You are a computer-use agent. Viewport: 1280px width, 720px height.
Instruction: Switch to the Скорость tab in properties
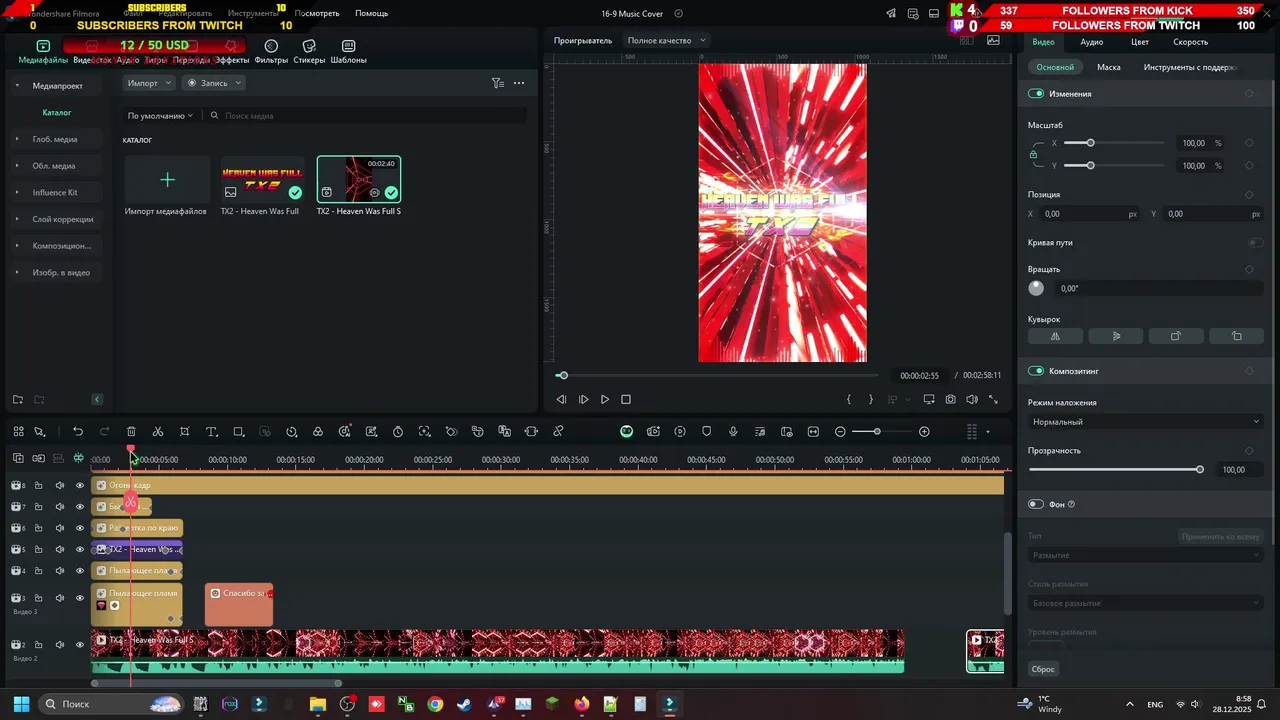[1190, 42]
